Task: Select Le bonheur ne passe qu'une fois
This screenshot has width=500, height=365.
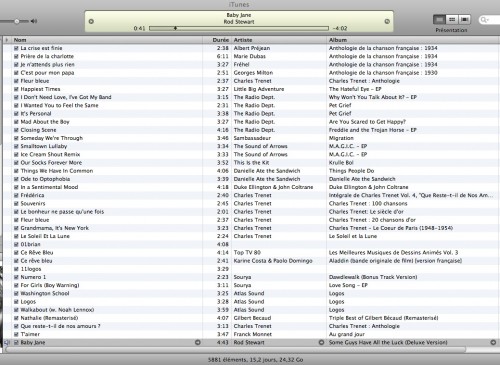Action: coord(62,212)
